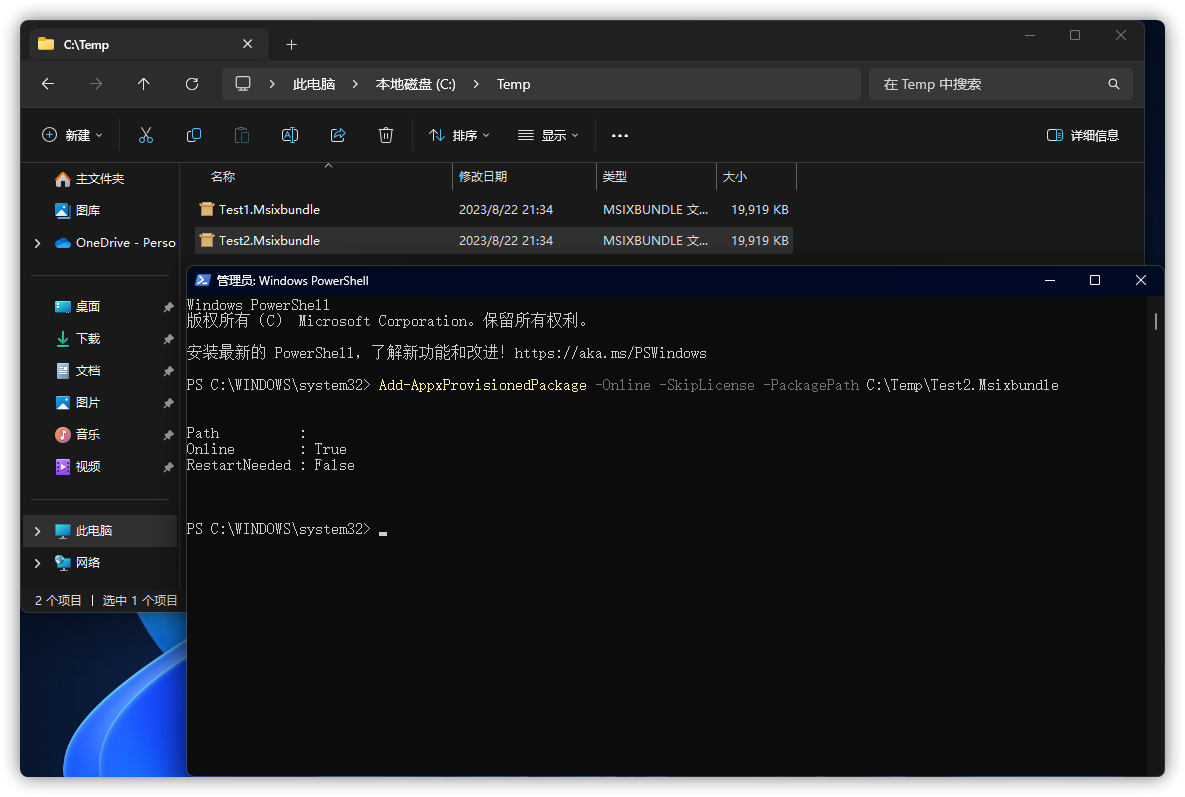
Task: Click chevron after 此电脑 in address bar
Action: point(355,84)
